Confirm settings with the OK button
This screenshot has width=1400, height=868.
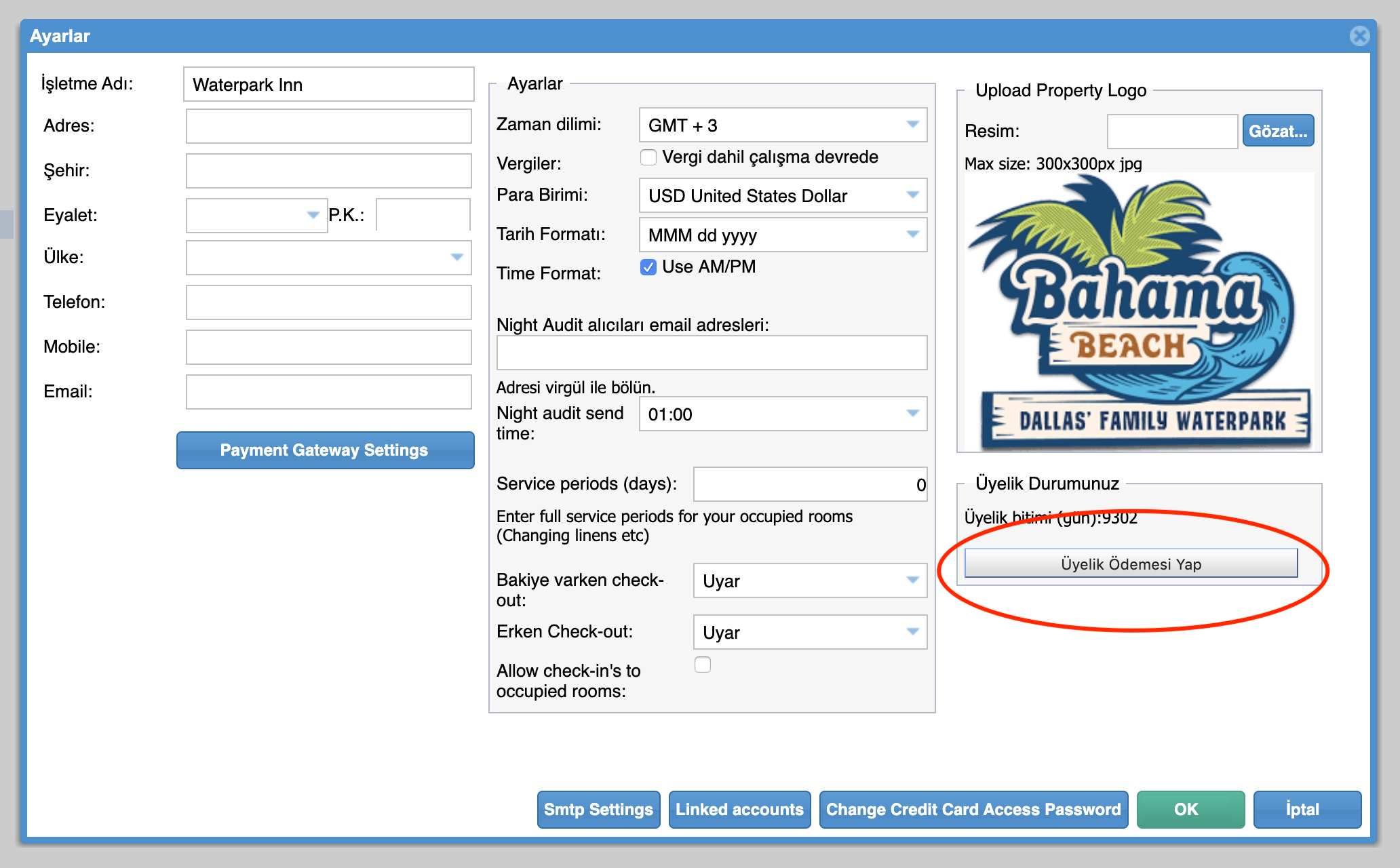1190,810
